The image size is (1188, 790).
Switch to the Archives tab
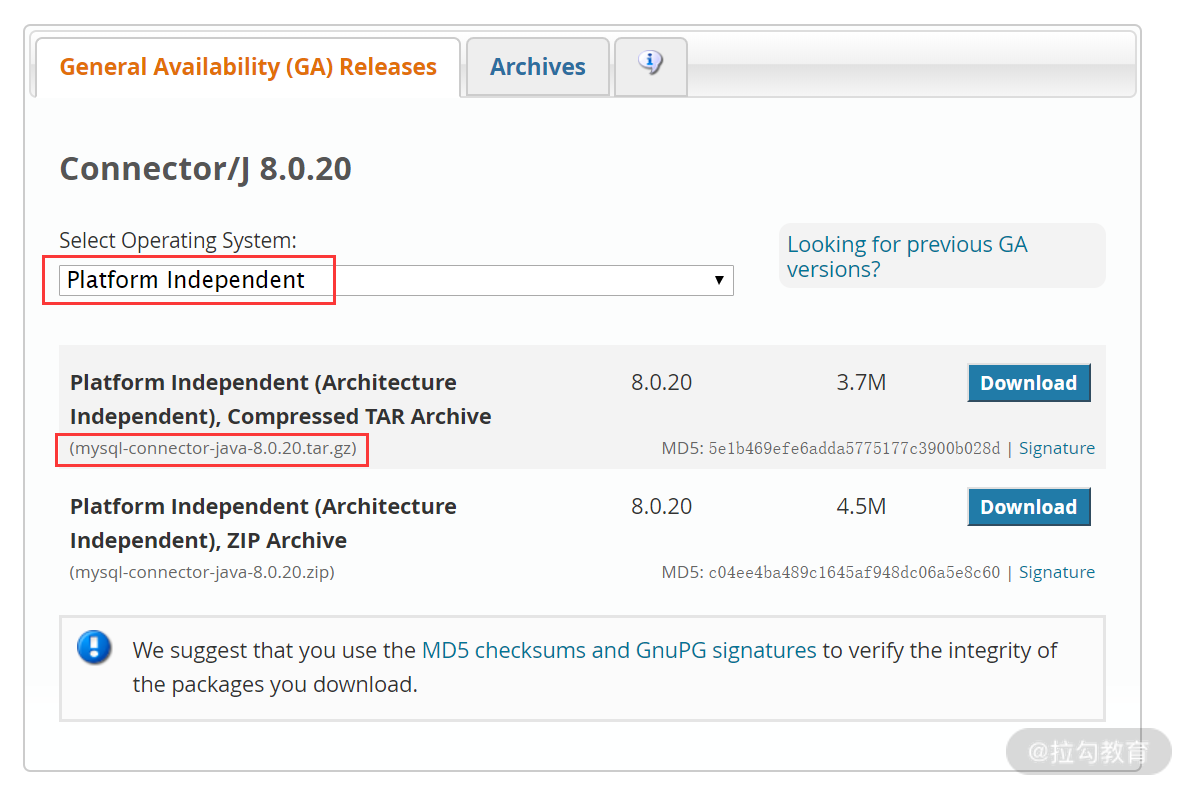(x=537, y=67)
